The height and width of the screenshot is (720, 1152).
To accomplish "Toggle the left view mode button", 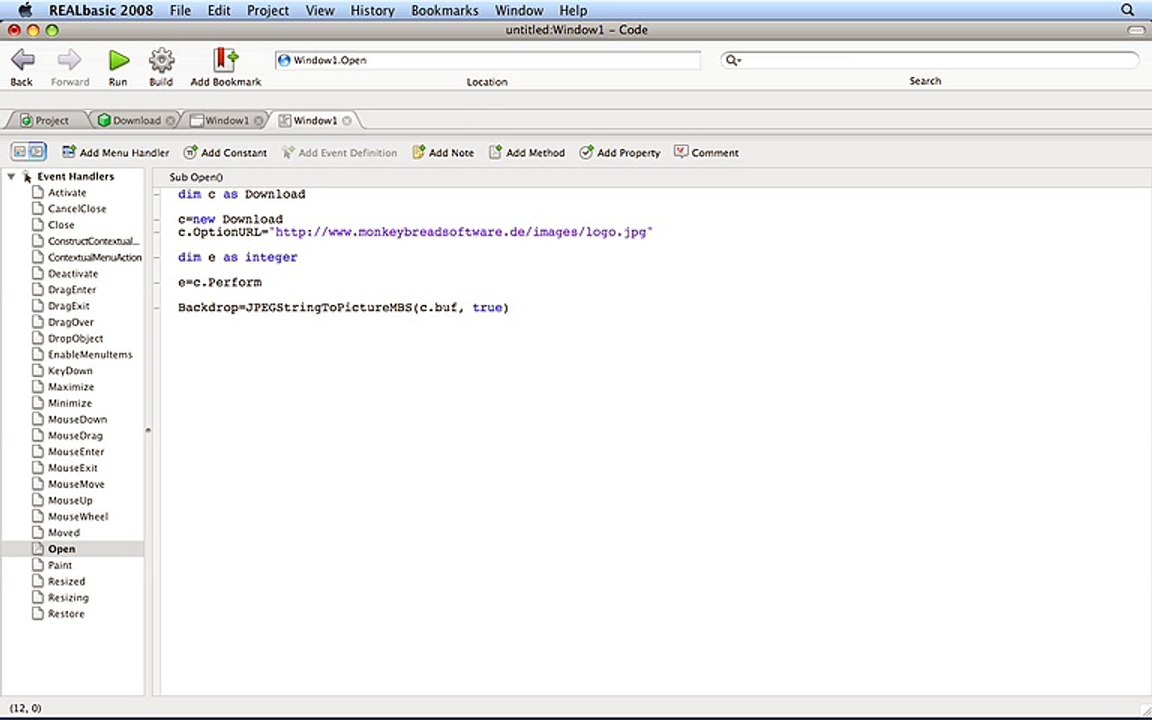I will tap(20, 152).
